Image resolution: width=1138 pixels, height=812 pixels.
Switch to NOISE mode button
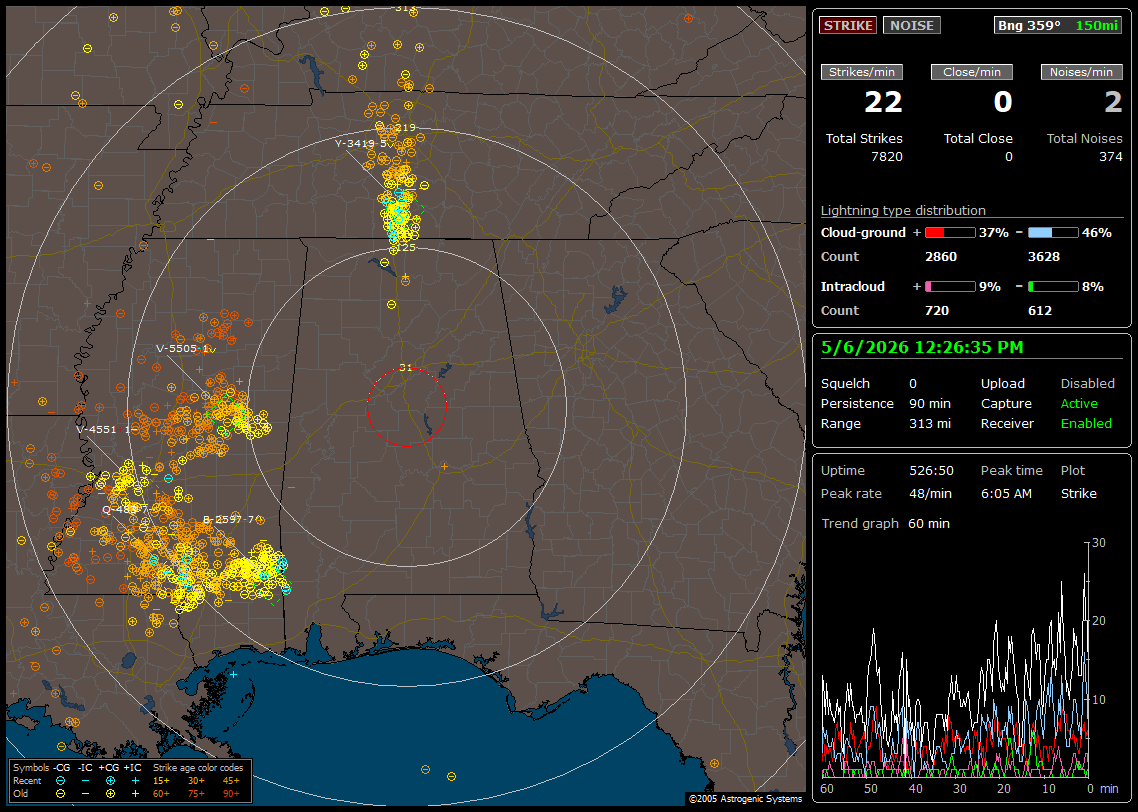pos(912,25)
